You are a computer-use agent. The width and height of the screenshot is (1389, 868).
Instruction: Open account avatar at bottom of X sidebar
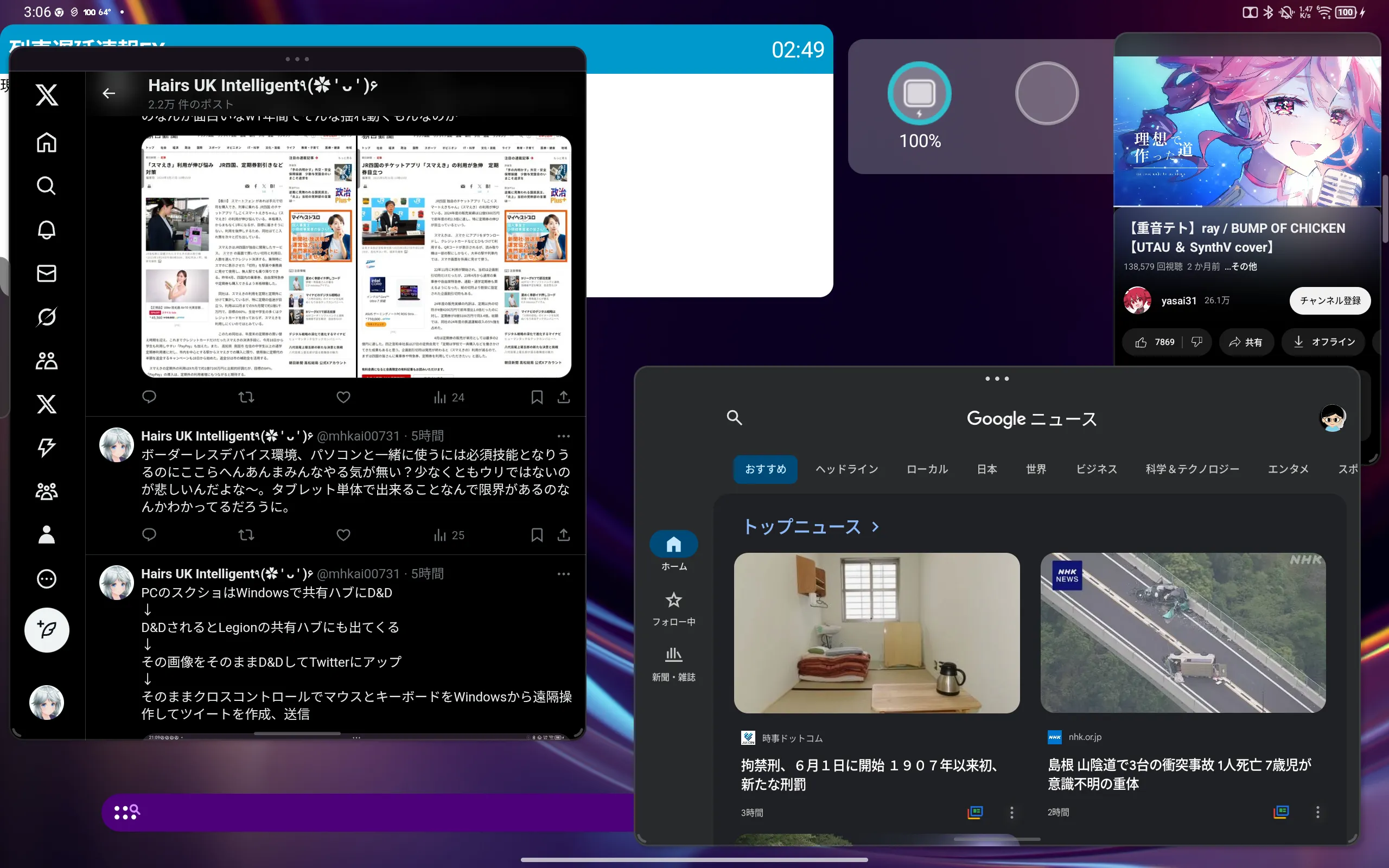(x=47, y=702)
